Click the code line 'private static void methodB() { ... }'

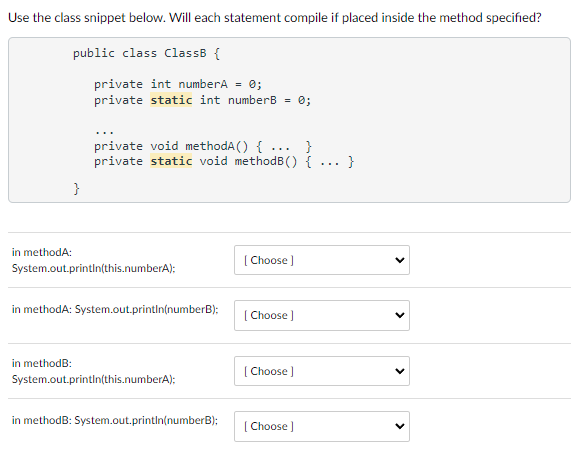click(x=224, y=162)
